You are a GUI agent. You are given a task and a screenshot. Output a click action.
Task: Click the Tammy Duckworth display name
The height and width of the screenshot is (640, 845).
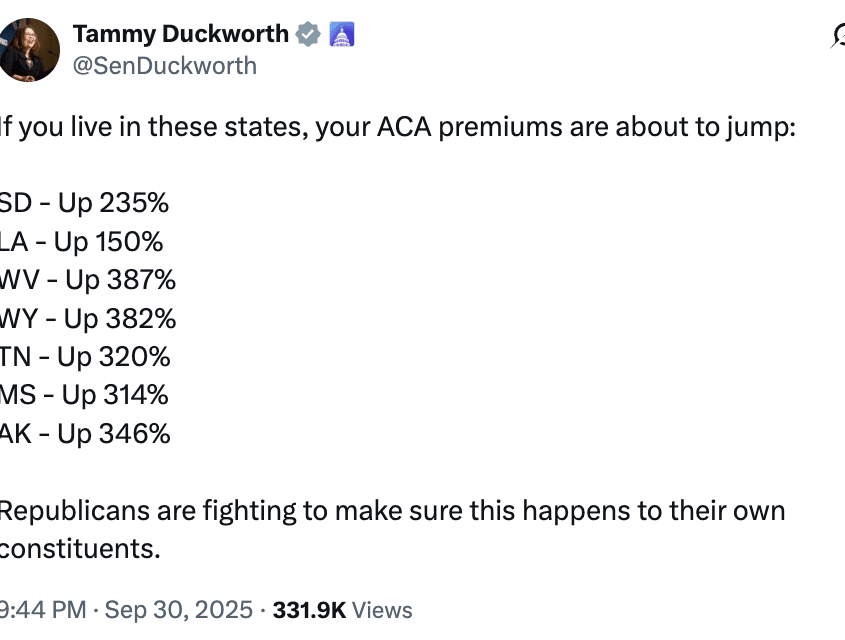[x=180, y=34]
